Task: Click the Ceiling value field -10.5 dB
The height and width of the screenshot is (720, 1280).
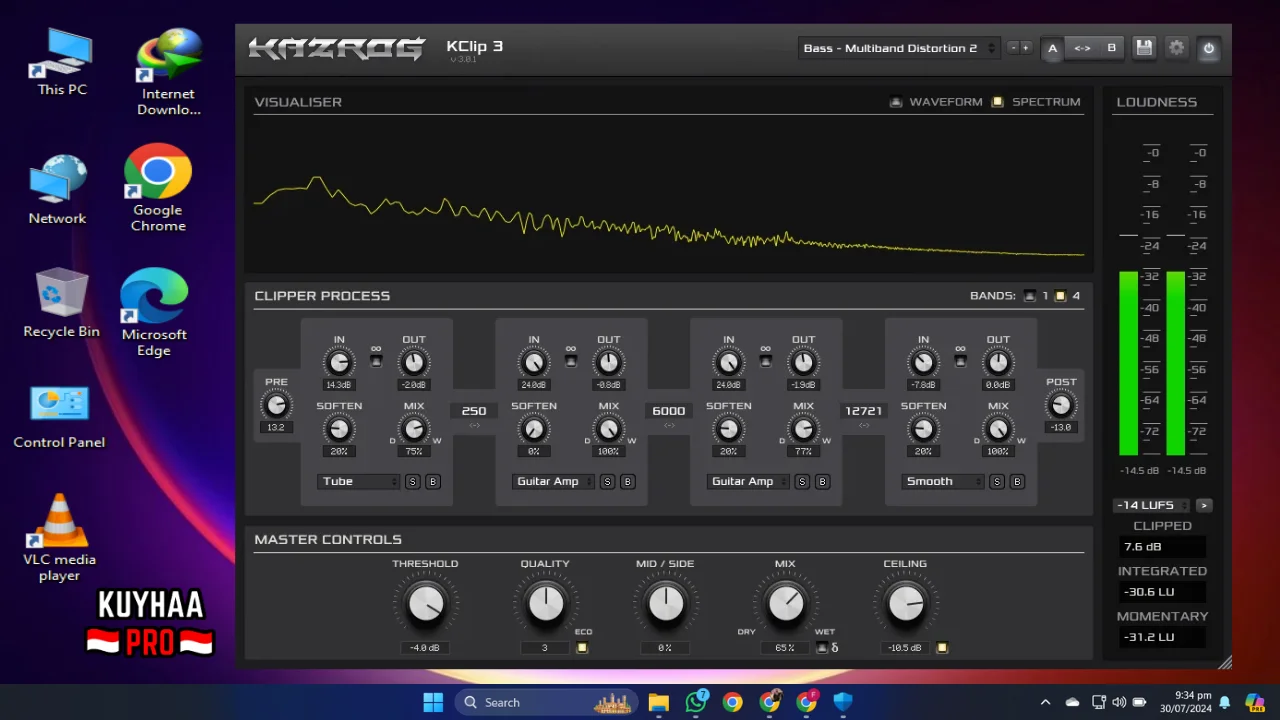Action: pyautogui.click(x=906, y=648)
